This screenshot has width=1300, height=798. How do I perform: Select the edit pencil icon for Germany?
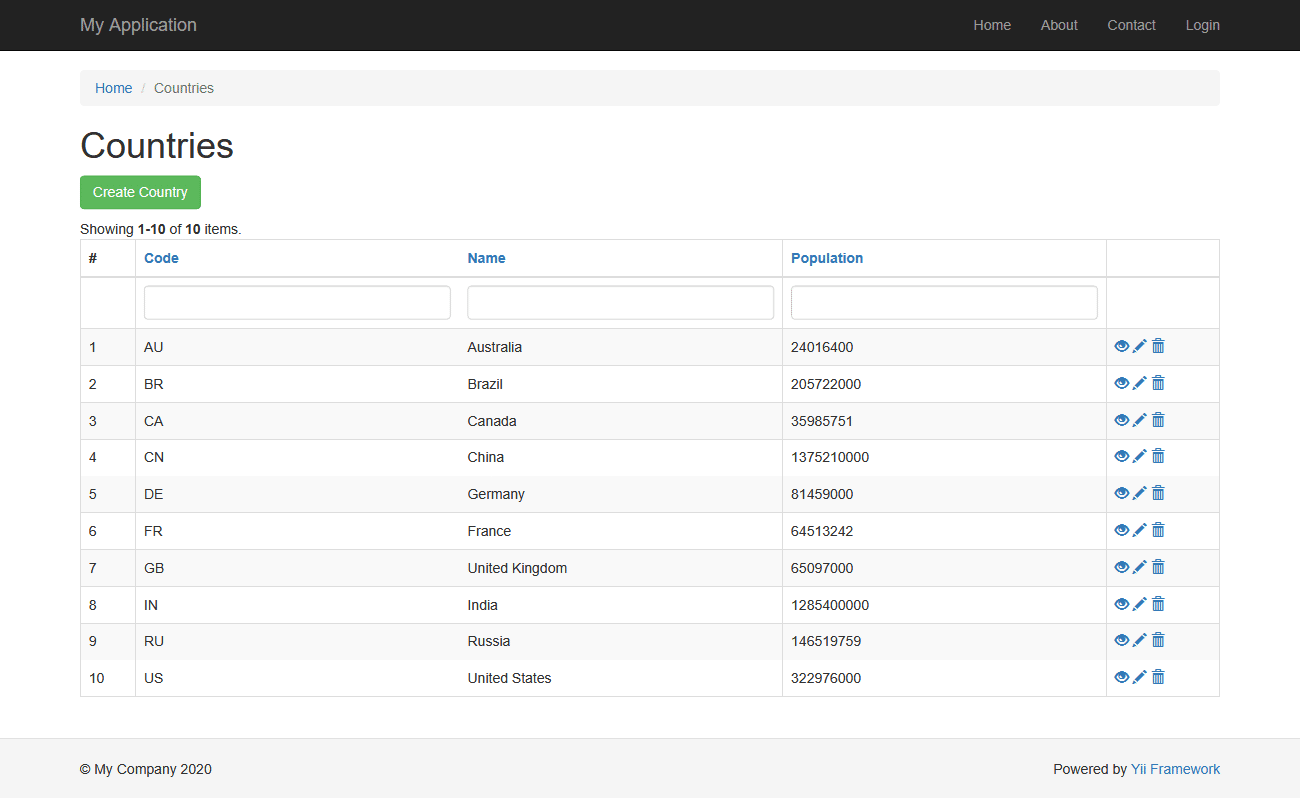[1140, 493]
